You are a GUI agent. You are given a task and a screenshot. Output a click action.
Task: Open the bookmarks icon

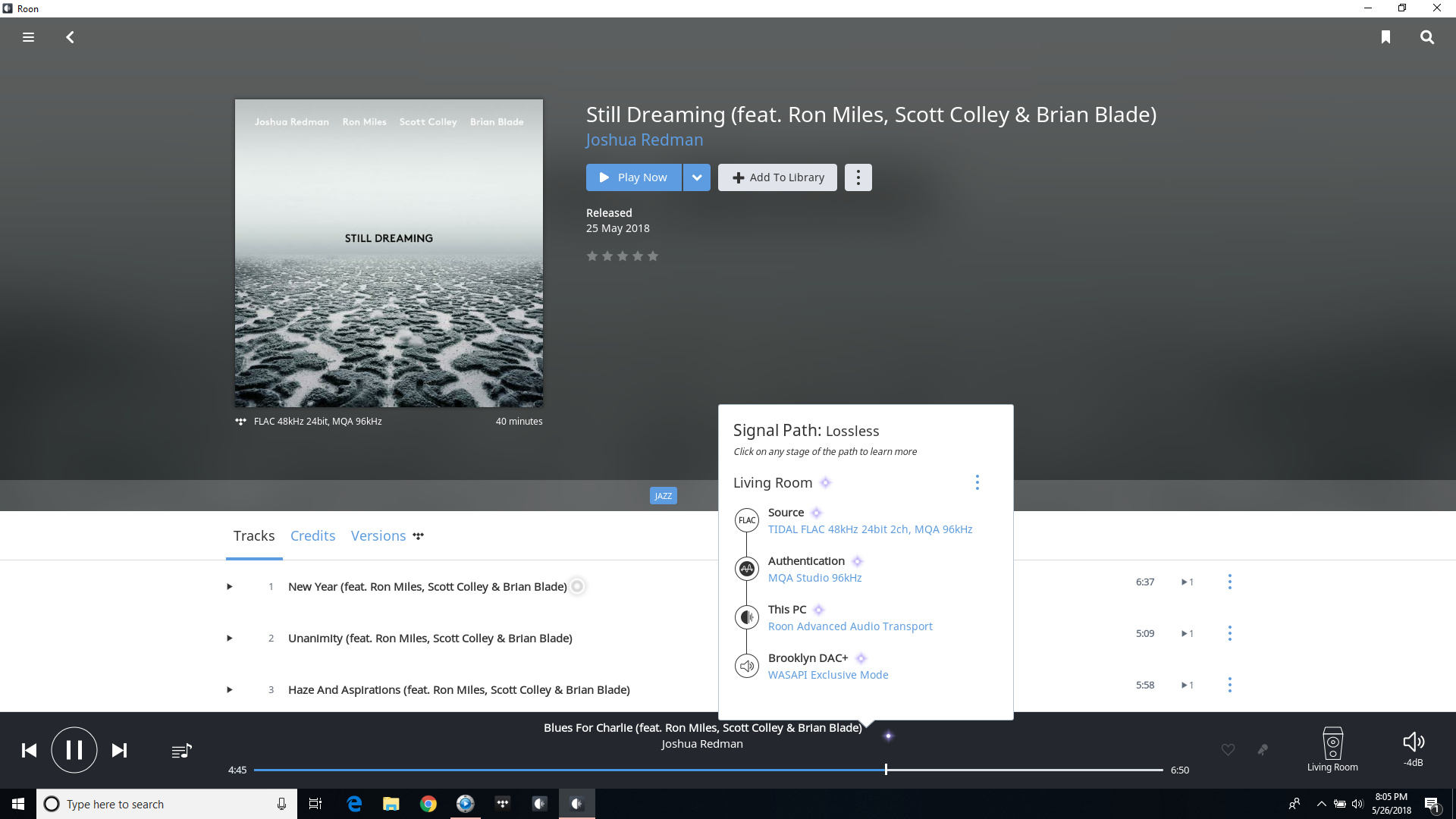[x=1385, y=37]
